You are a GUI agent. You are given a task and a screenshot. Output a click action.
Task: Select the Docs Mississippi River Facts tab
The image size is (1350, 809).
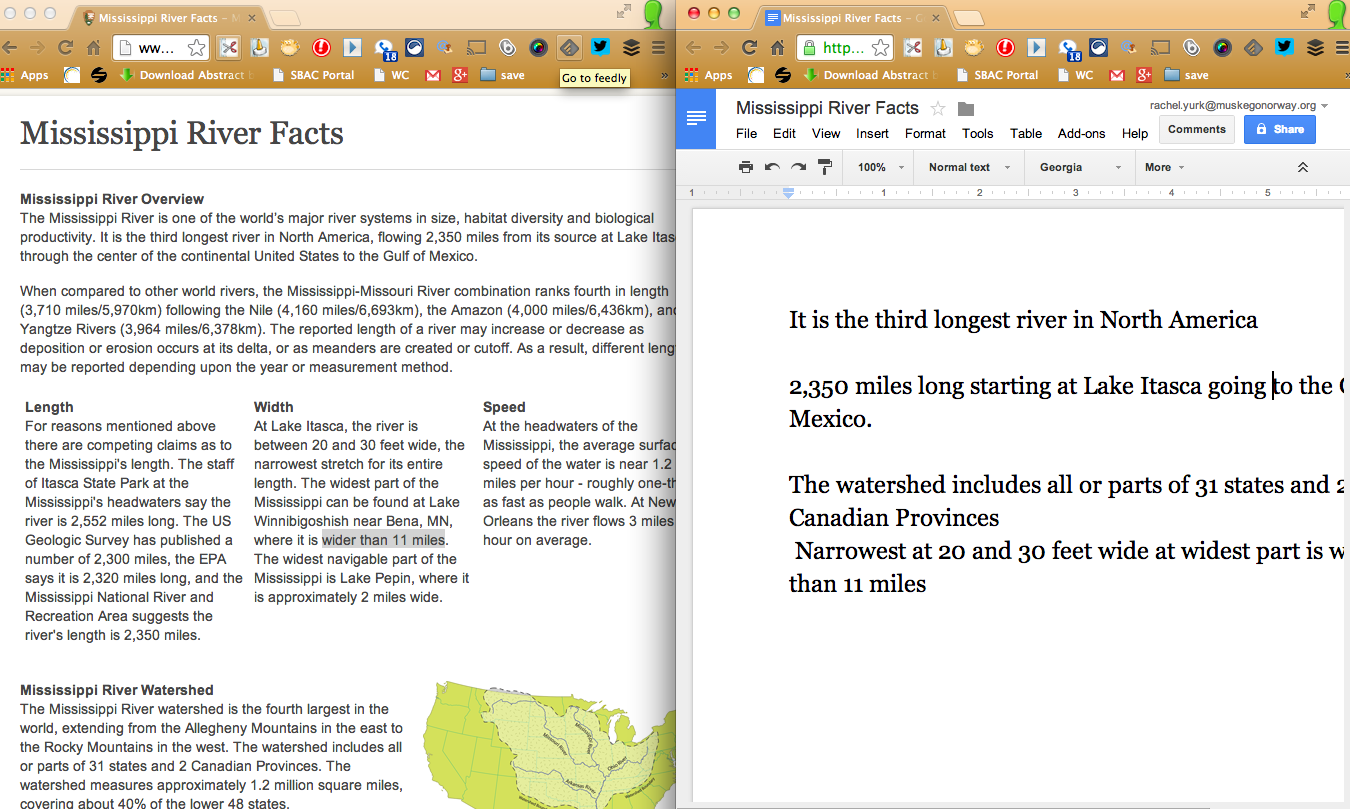(854, 18)
